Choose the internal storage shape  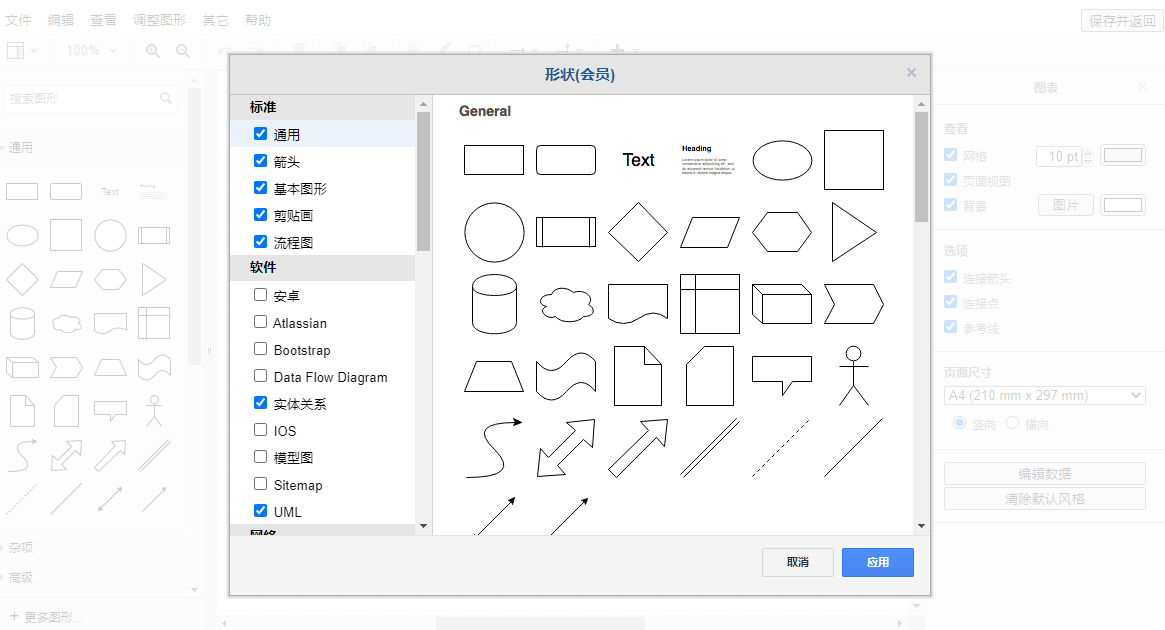710,304
